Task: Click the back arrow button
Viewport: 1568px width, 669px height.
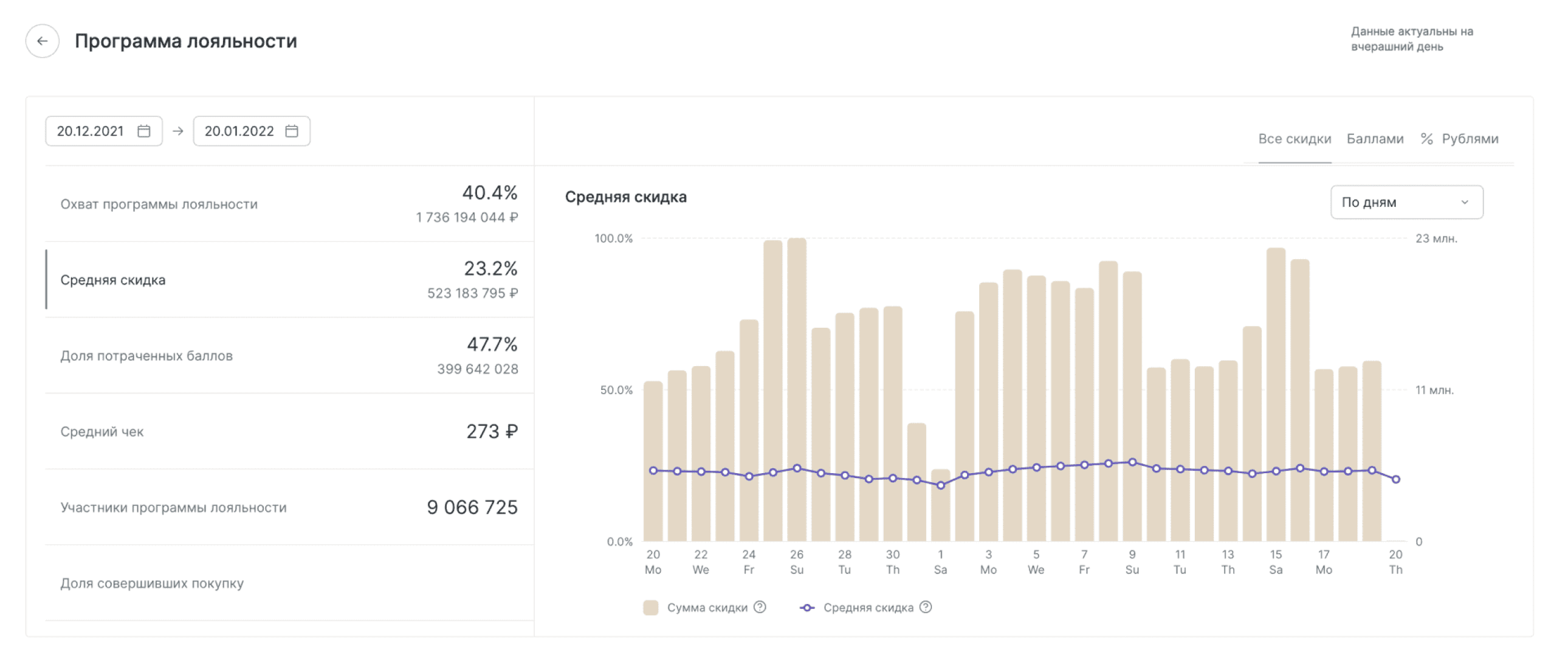Action: (x=42, y=41)
